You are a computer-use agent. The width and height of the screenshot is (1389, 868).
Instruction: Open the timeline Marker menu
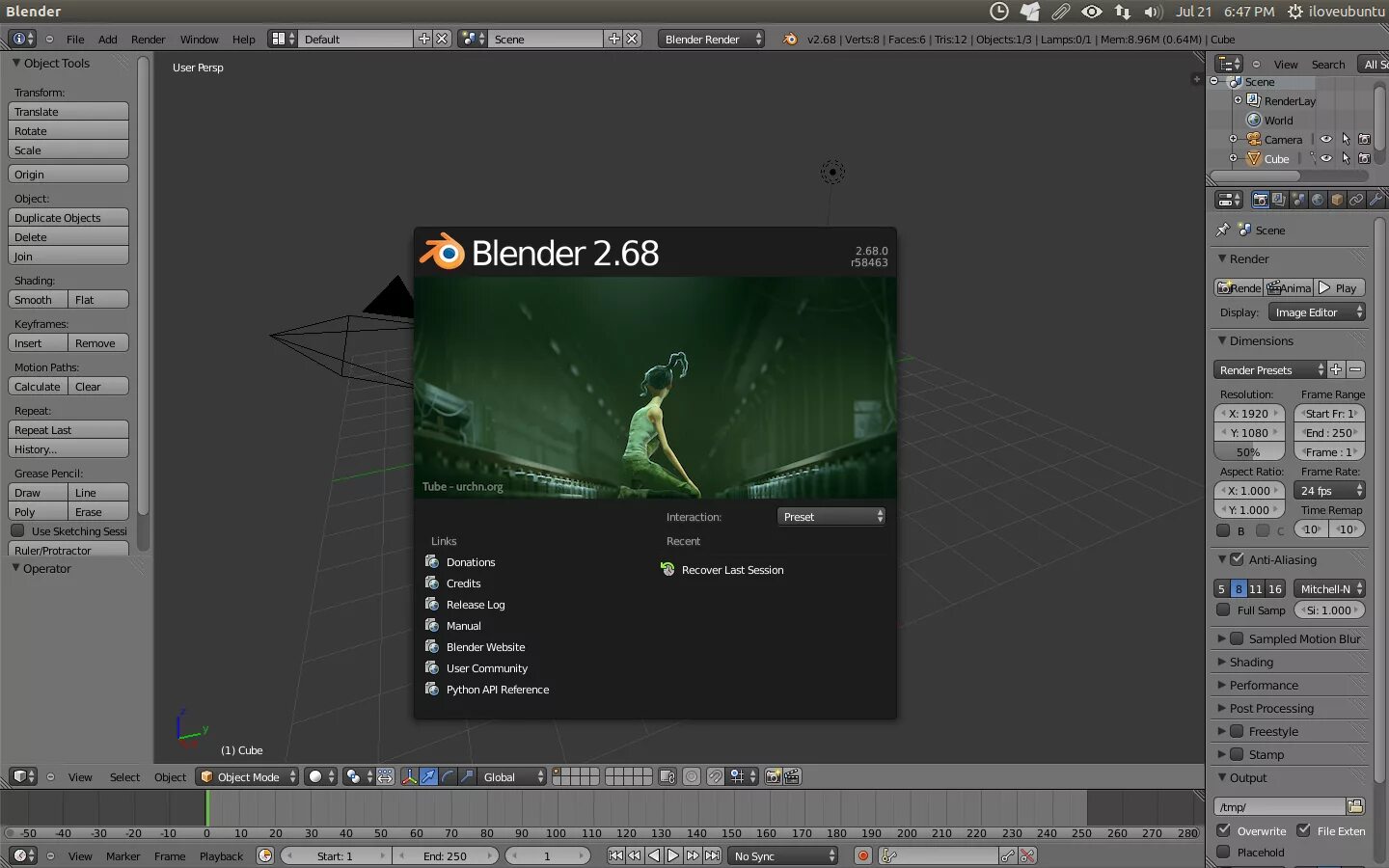click(x=123, y=855)
